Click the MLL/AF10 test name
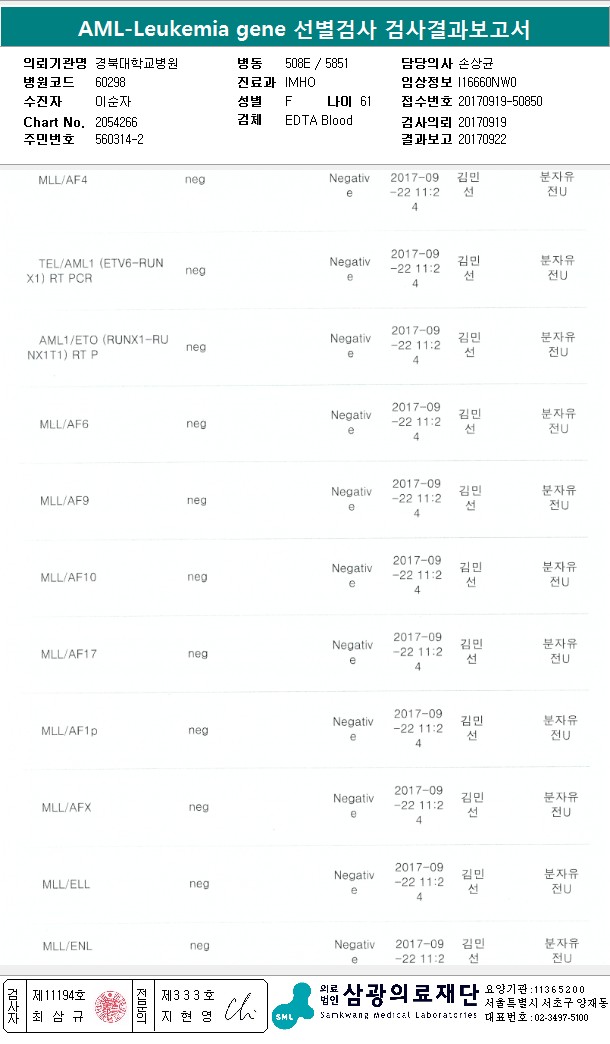 tap(68, 577)
